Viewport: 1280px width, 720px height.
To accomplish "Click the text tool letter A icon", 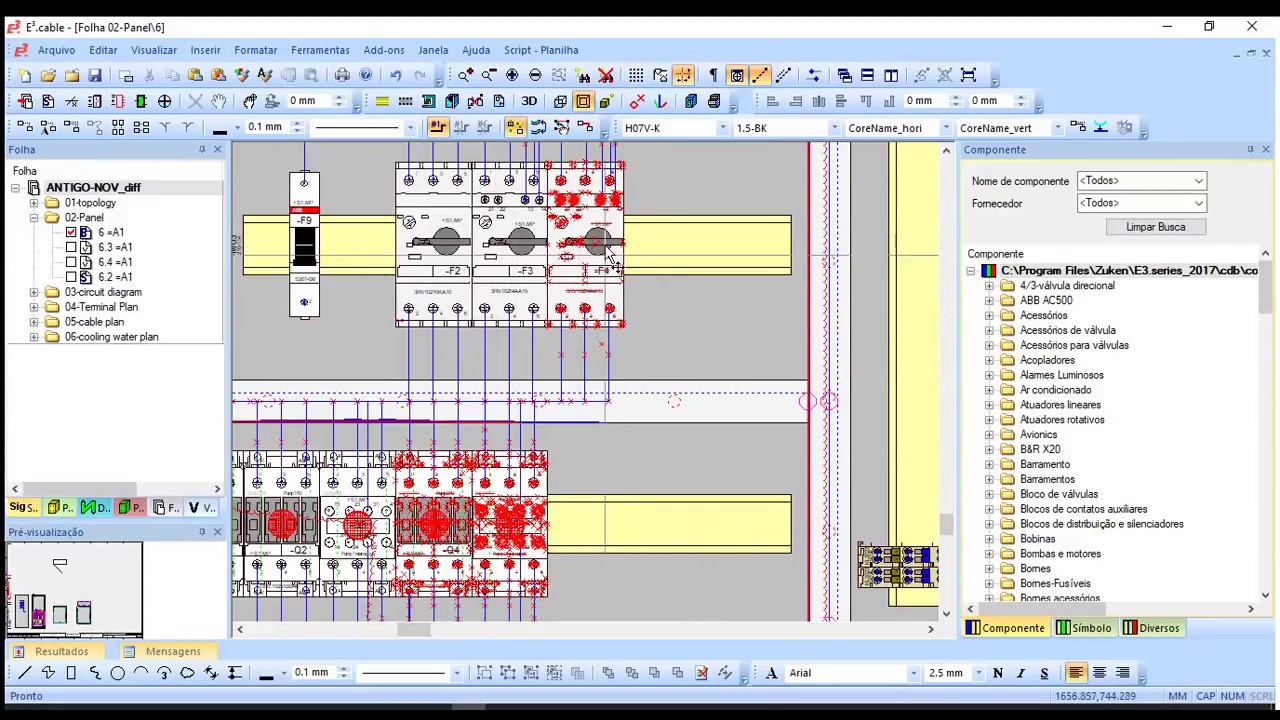I will point(772,673).
